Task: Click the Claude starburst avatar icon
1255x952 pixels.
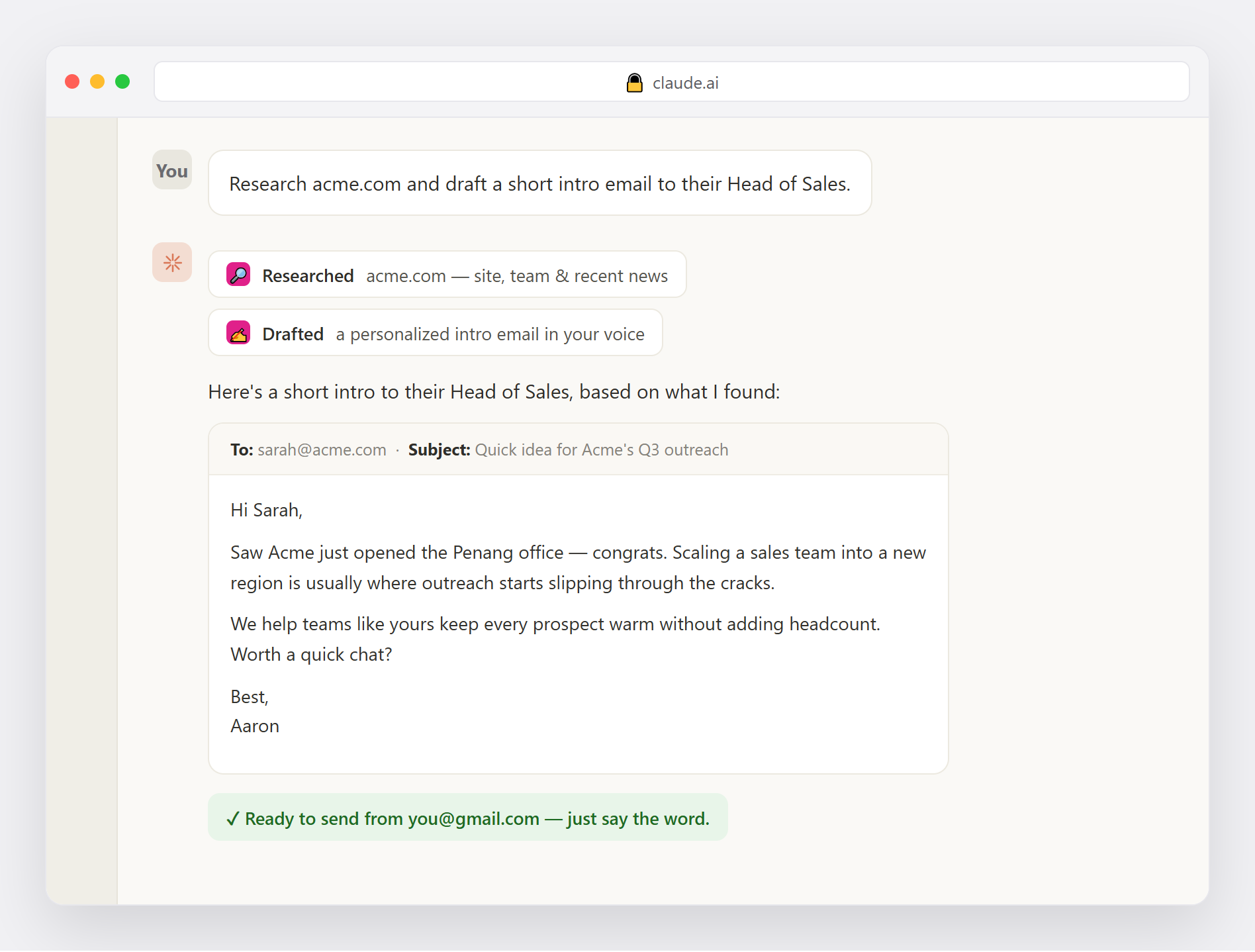Action: (x=172, y=263)
